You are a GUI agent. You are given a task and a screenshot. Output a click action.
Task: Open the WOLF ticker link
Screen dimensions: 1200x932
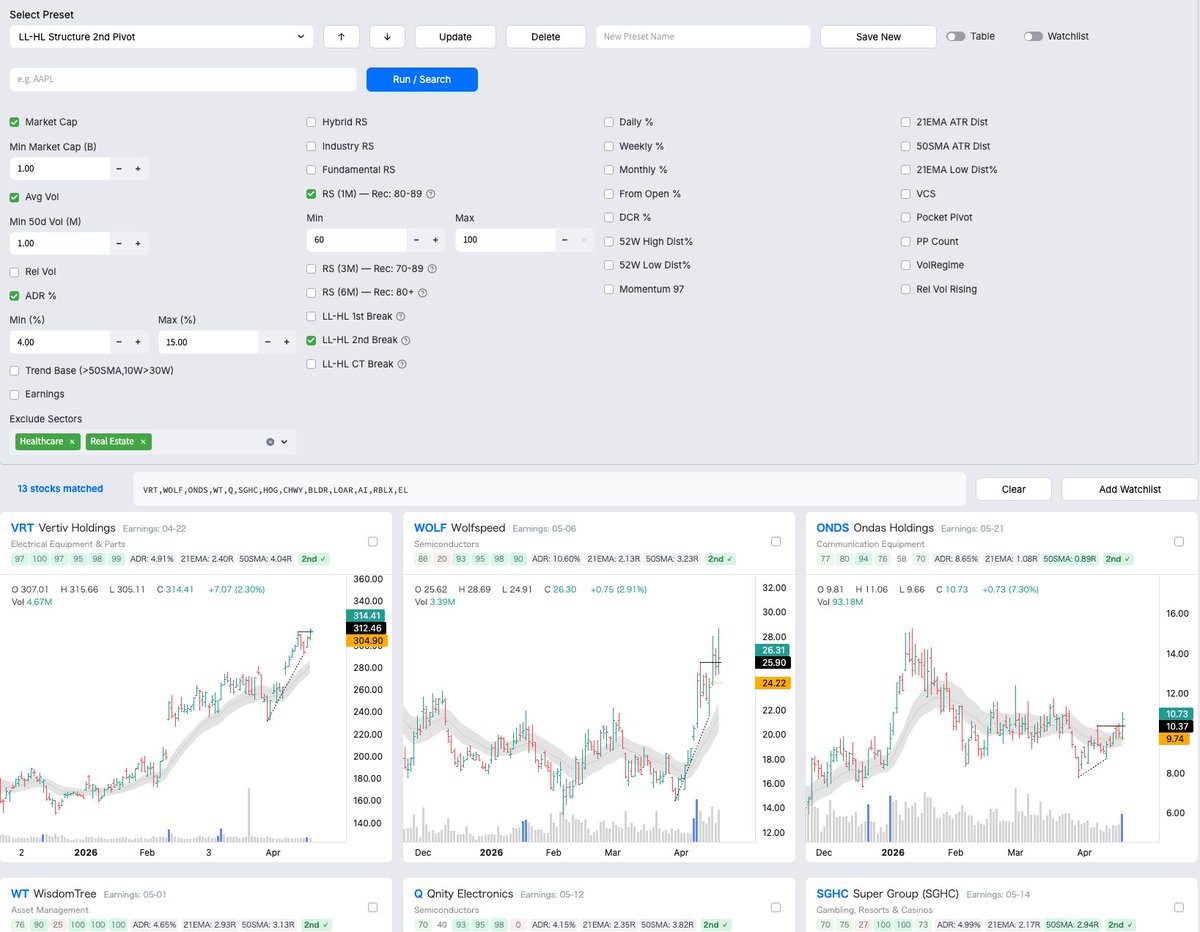click(x=430, y=527)
